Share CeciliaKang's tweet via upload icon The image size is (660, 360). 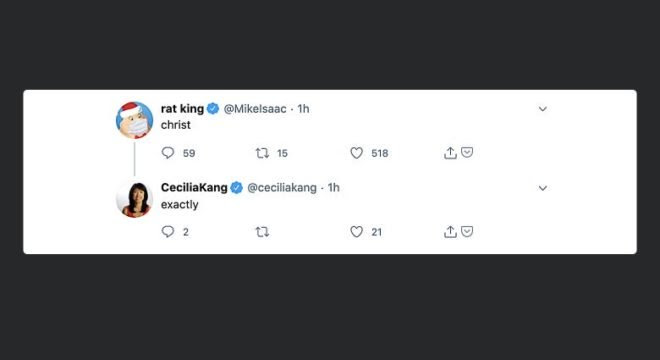[450, 232]
